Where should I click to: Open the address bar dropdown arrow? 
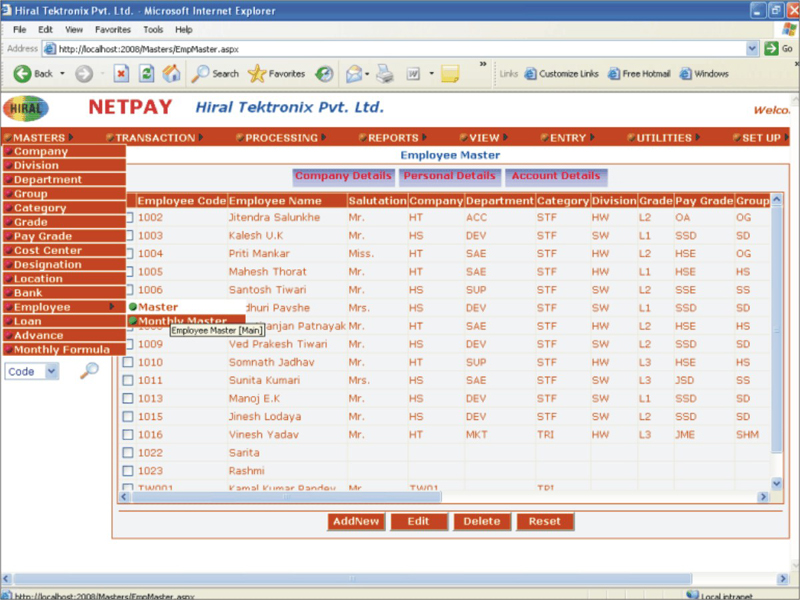coord(752,49)
